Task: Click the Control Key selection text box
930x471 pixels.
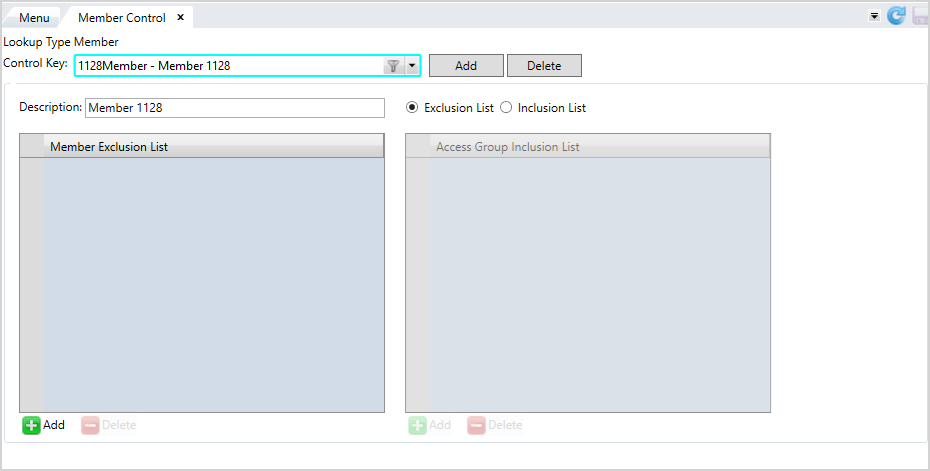Action: point(229,66)
